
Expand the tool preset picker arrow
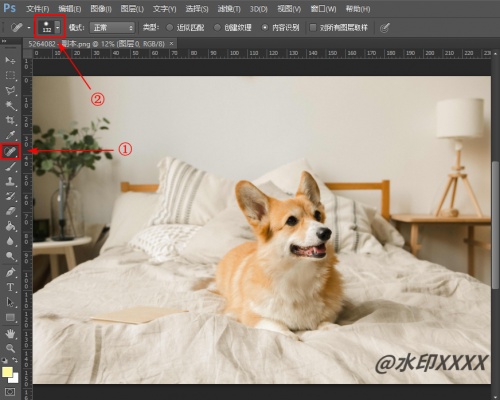[29, 28]
